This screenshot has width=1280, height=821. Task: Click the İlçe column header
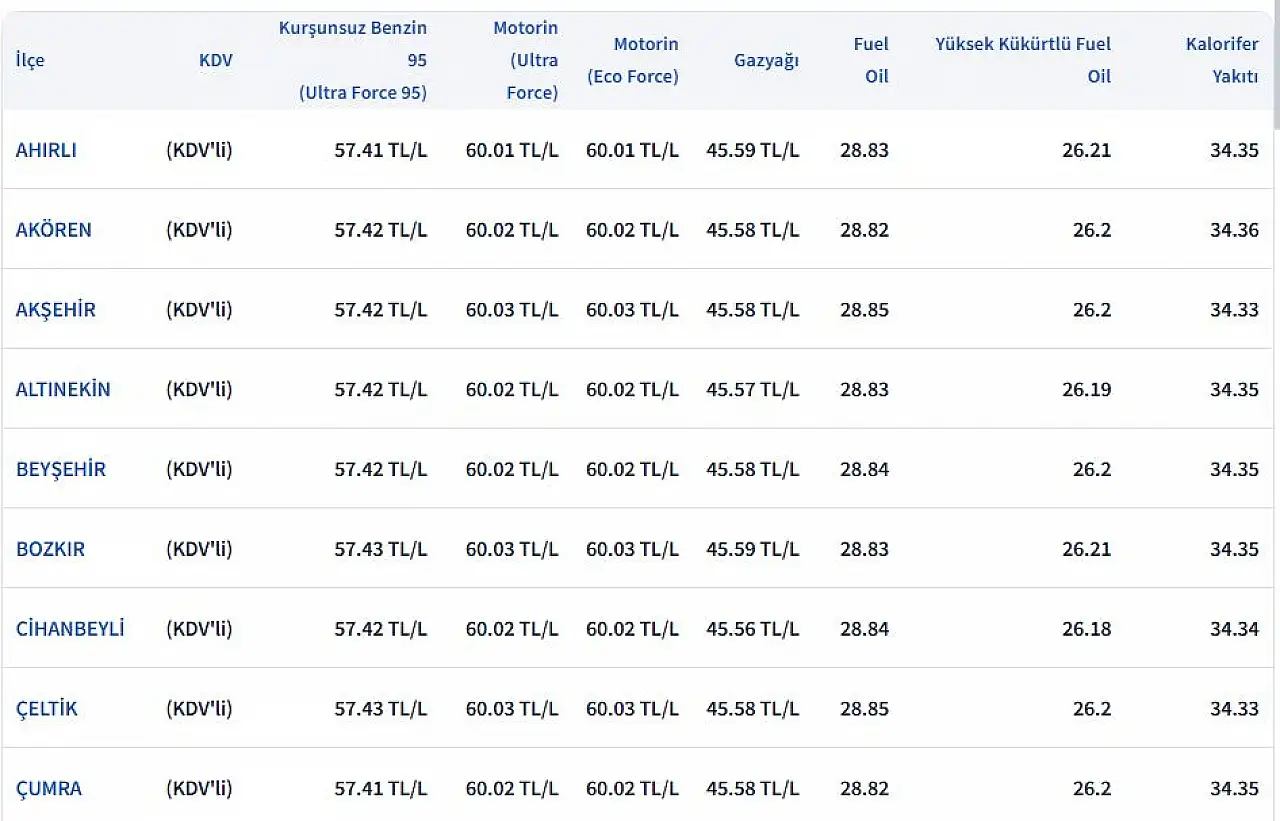point(30,60)
